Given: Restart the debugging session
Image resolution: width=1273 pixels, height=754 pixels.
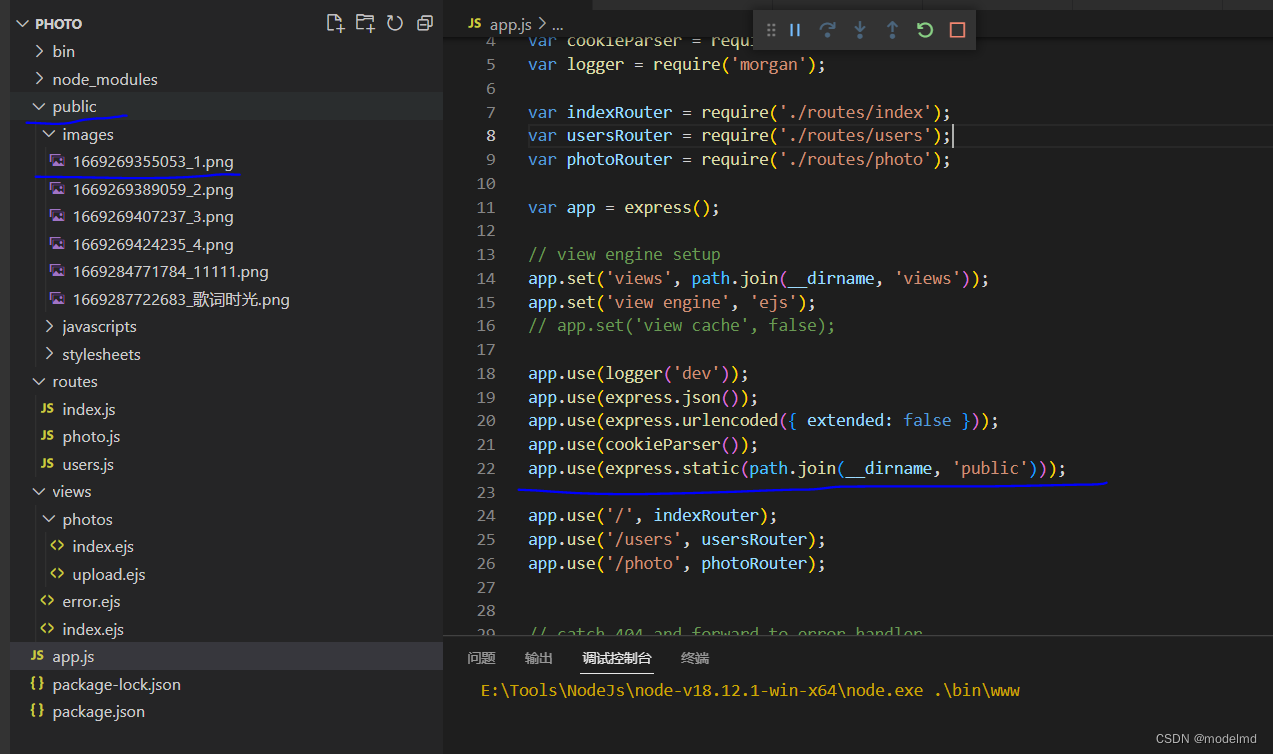Looking at the screenshot, I should click(925, 30).
